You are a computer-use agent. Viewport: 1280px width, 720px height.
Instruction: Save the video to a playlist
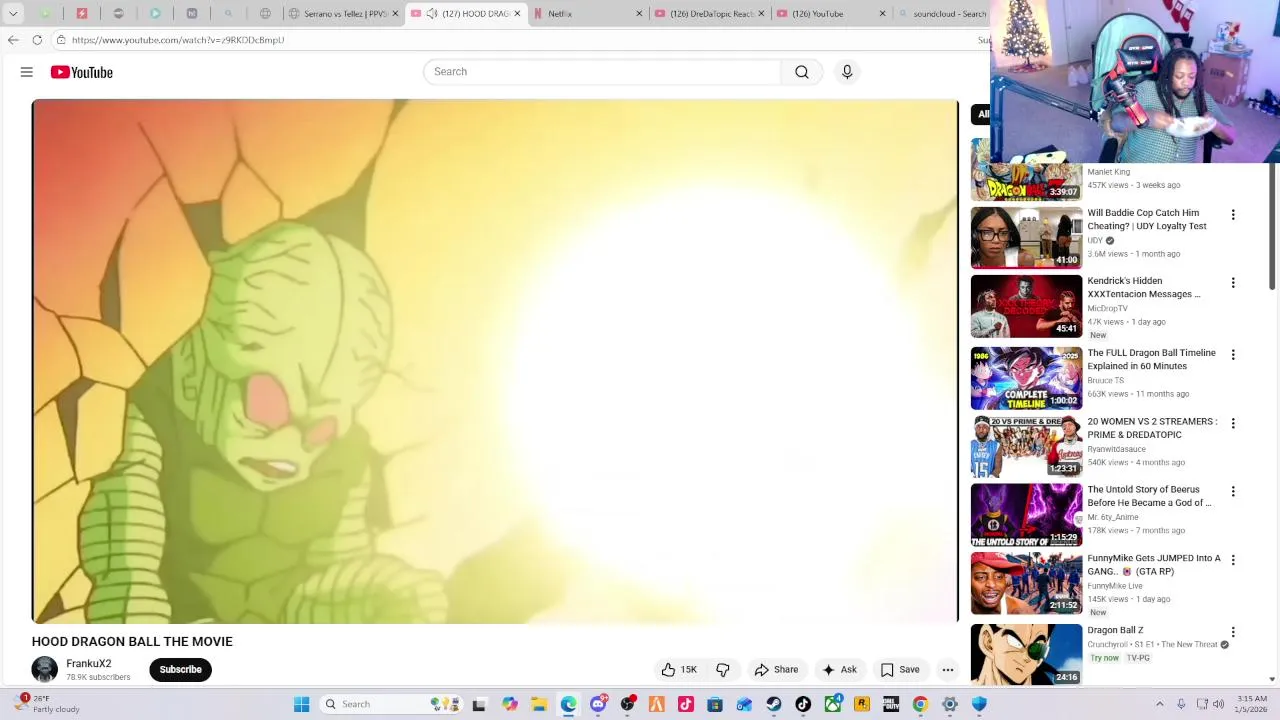pos(899,670)
